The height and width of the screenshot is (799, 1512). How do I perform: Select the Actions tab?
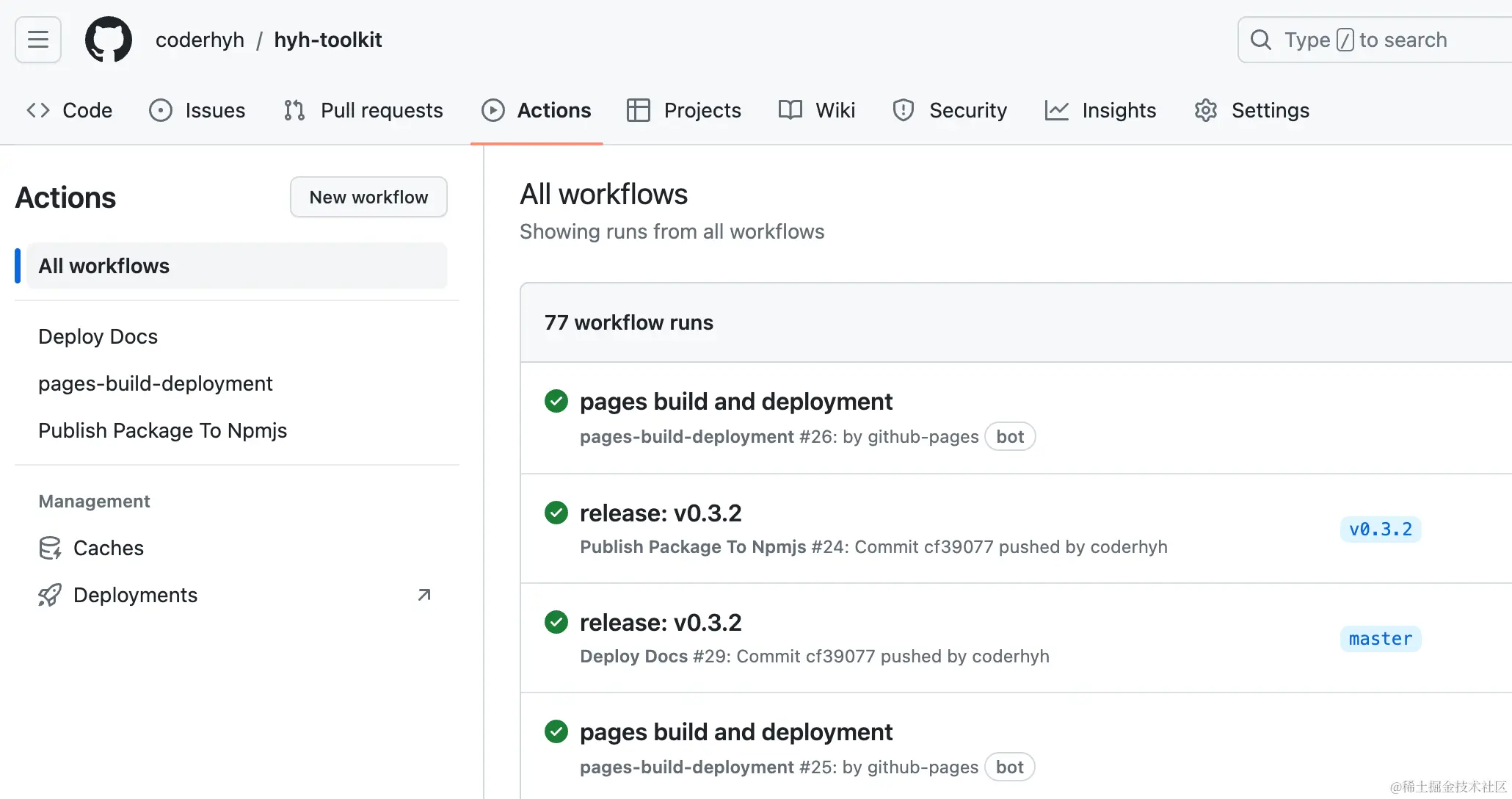537,110
